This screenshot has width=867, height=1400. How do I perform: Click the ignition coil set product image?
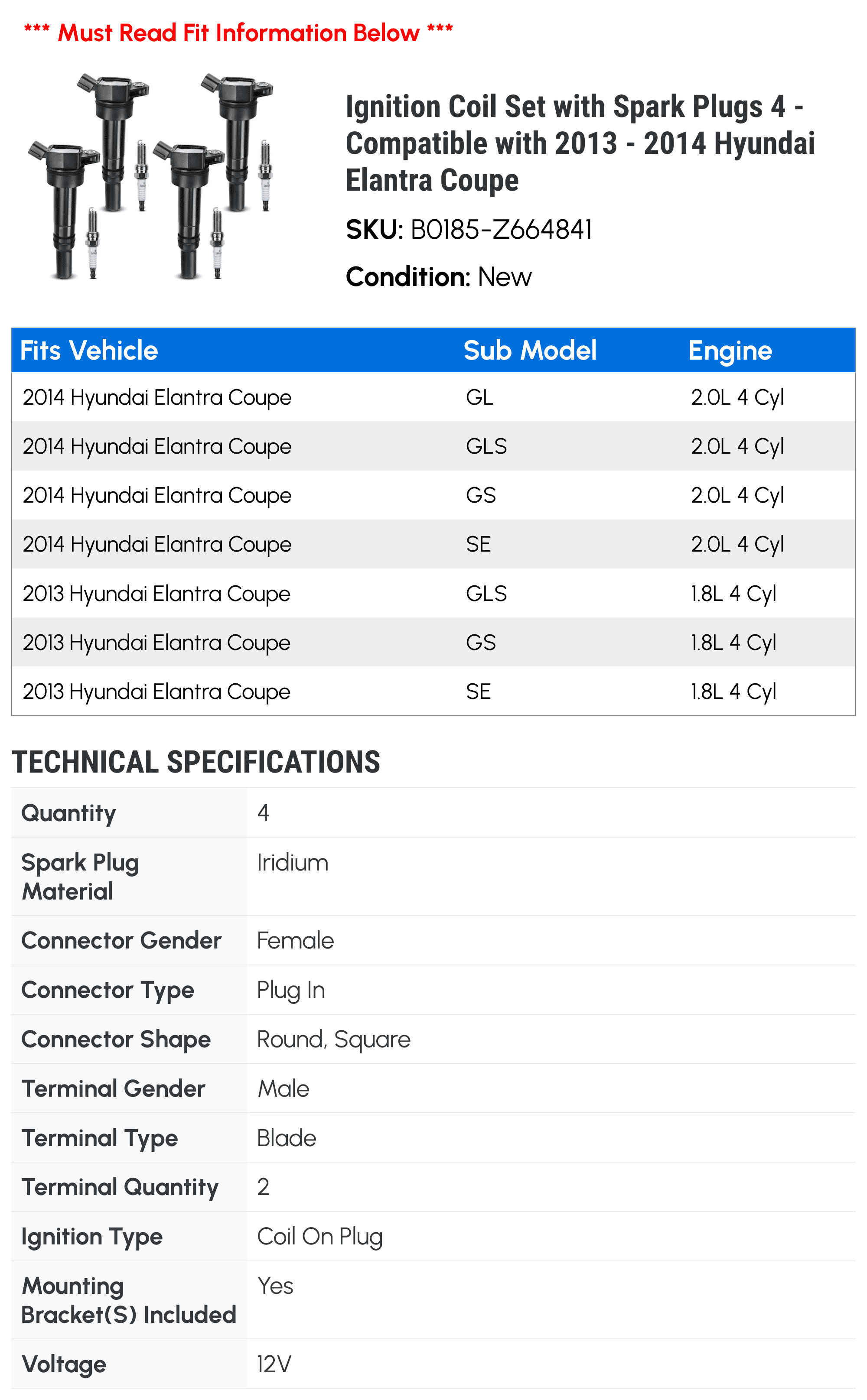[151, 176]
